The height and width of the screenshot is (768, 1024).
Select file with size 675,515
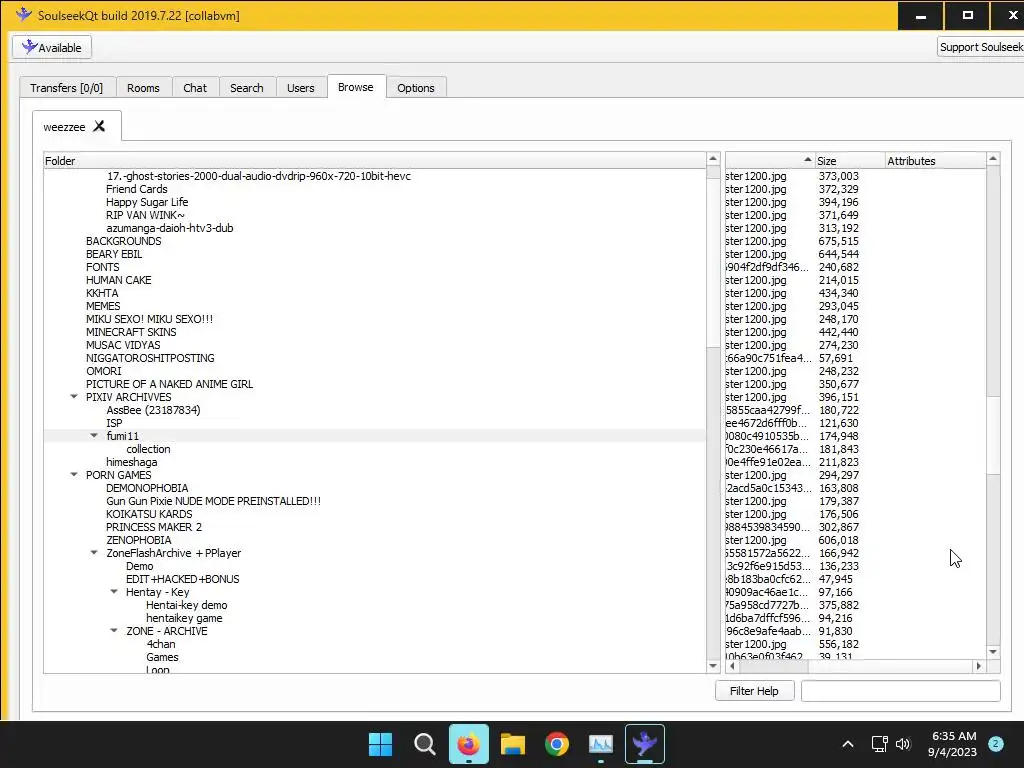point(856,241)
